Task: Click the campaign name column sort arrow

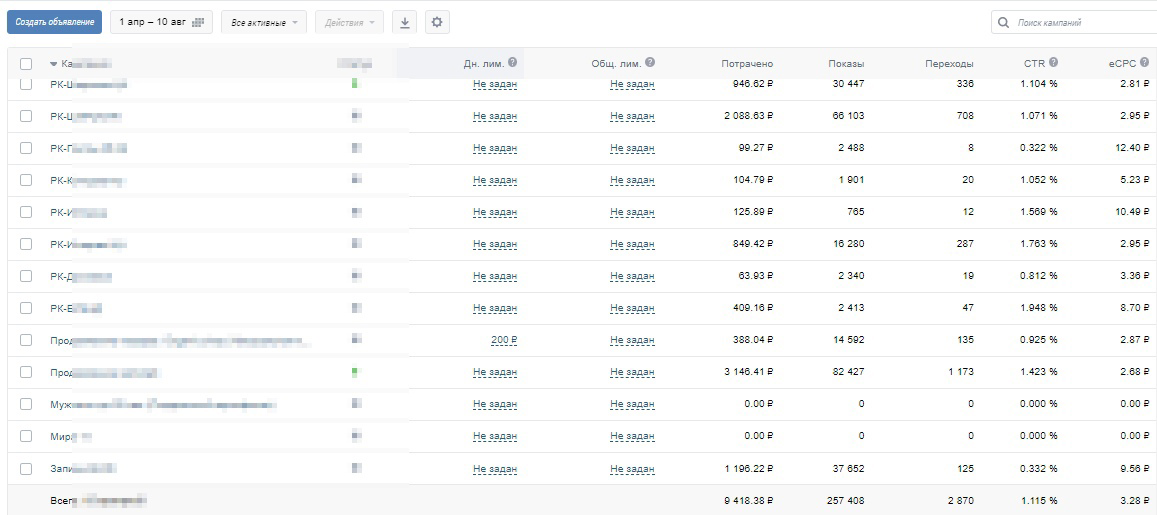Action: point(53,64)
